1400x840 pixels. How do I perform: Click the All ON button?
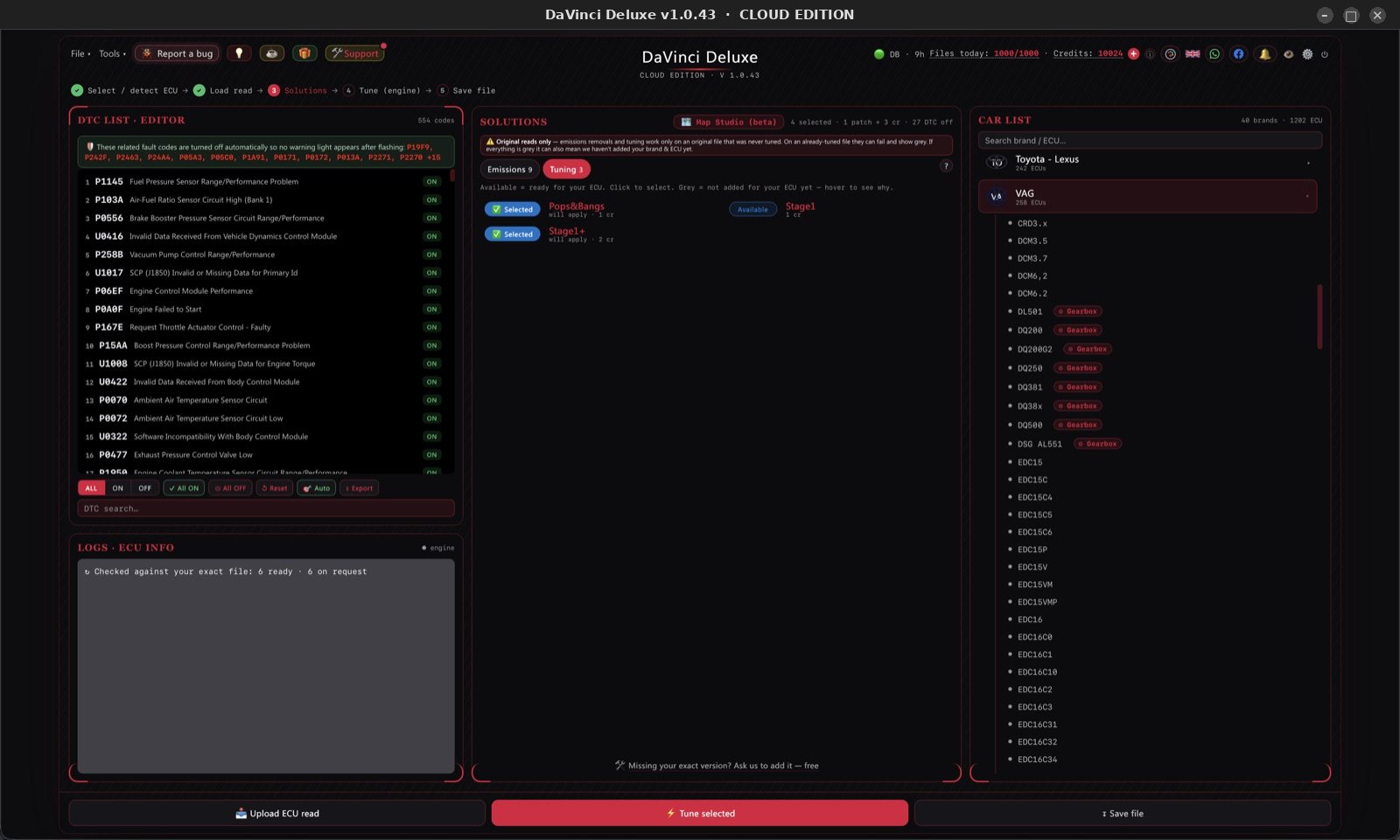[x=184, y=488]
